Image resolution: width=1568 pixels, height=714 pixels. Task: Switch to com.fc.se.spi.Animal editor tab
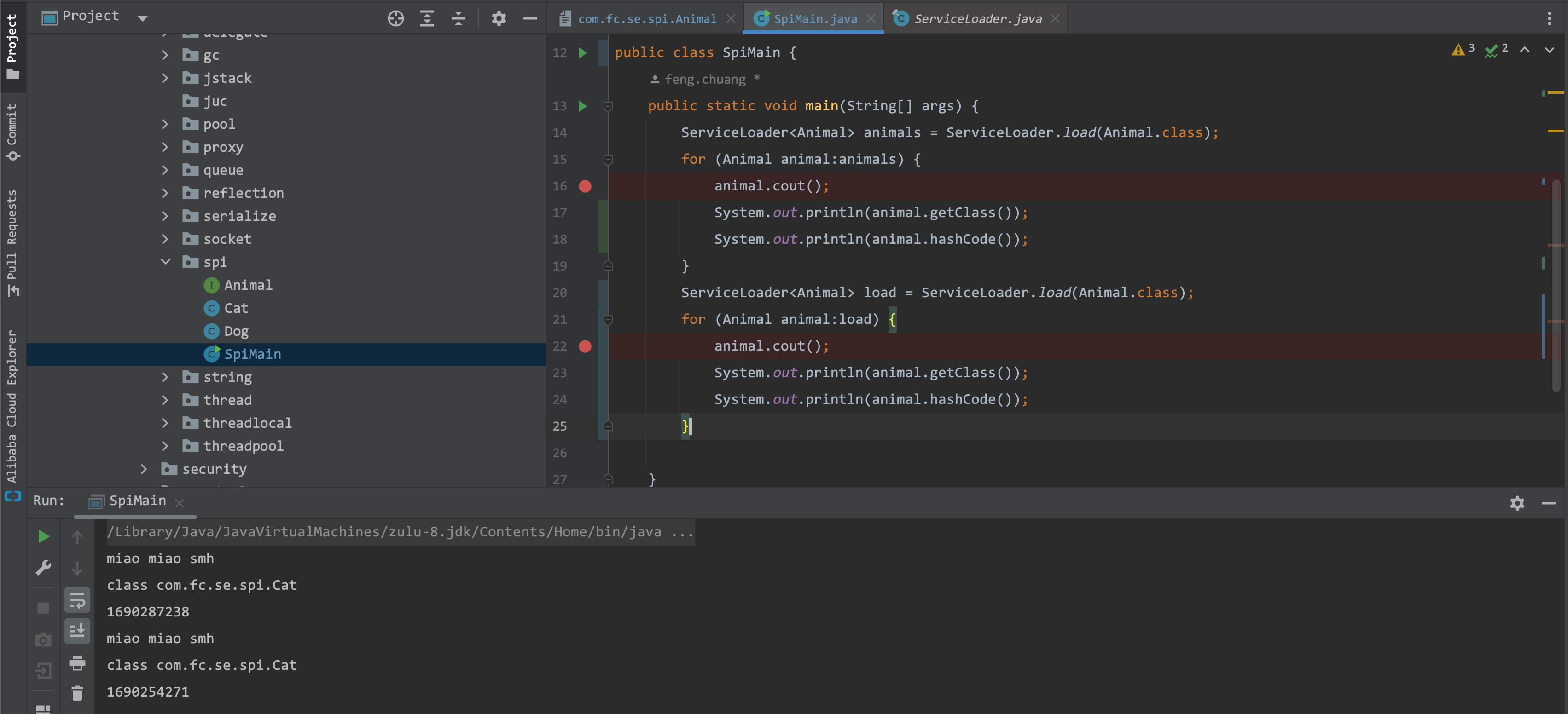point(647,19)
